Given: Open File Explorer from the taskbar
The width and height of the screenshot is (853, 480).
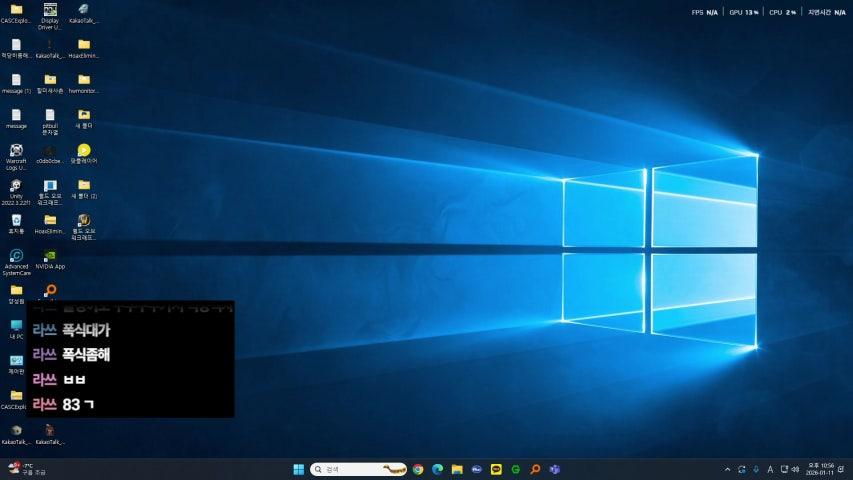Looking at the screenshot, I should point(456,469).
